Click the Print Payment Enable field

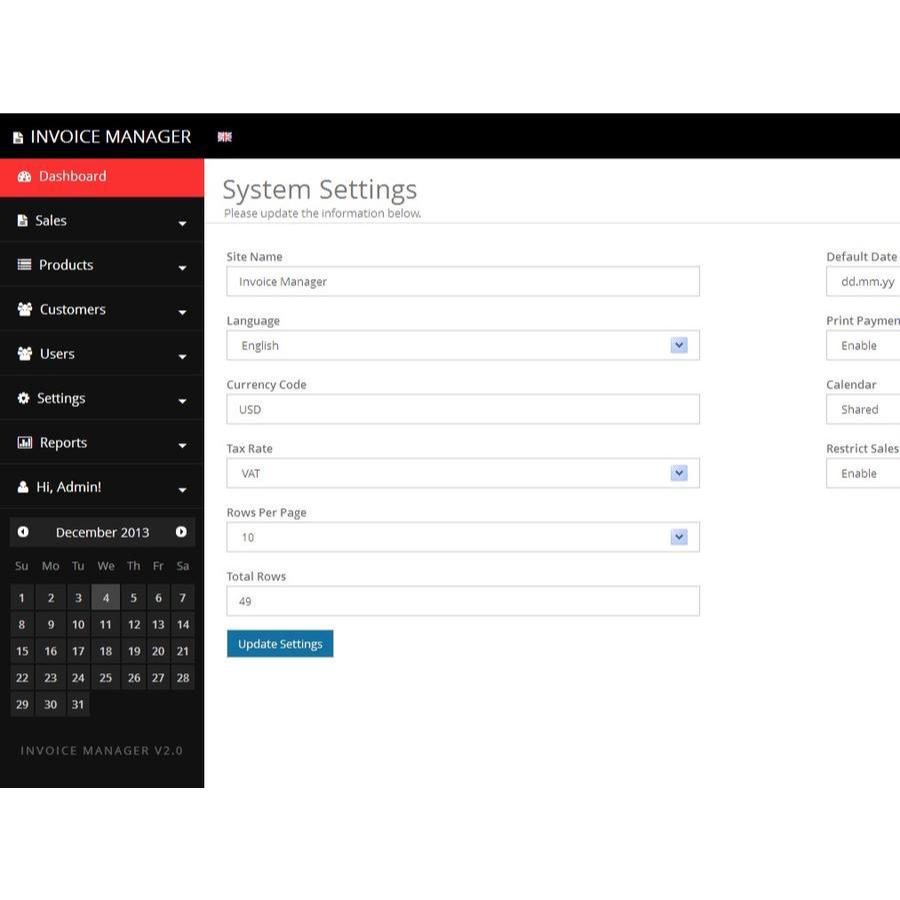[x=863, y=346]
